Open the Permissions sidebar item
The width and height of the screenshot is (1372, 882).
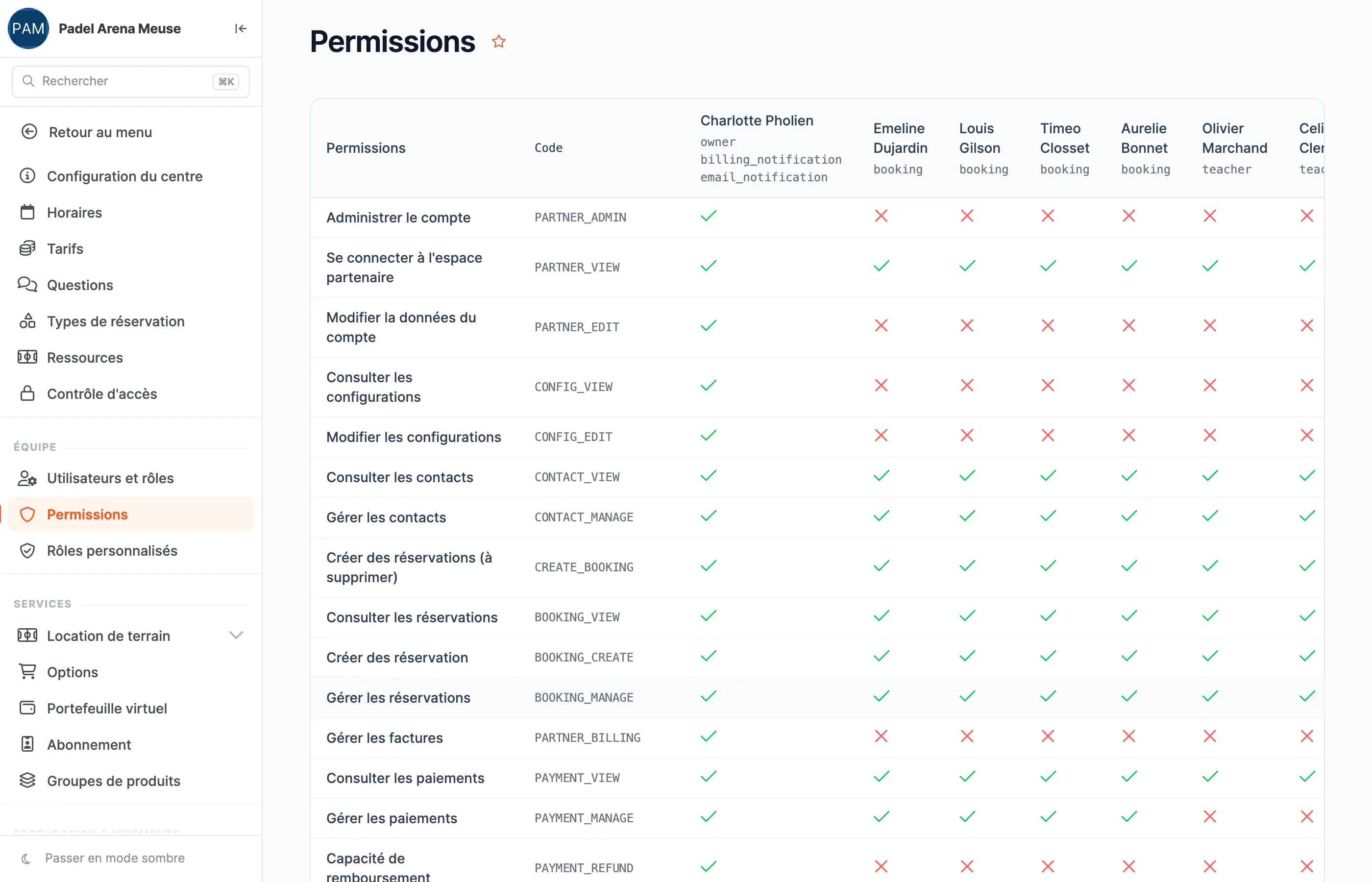pyautogui.click(x=130, y=514)
